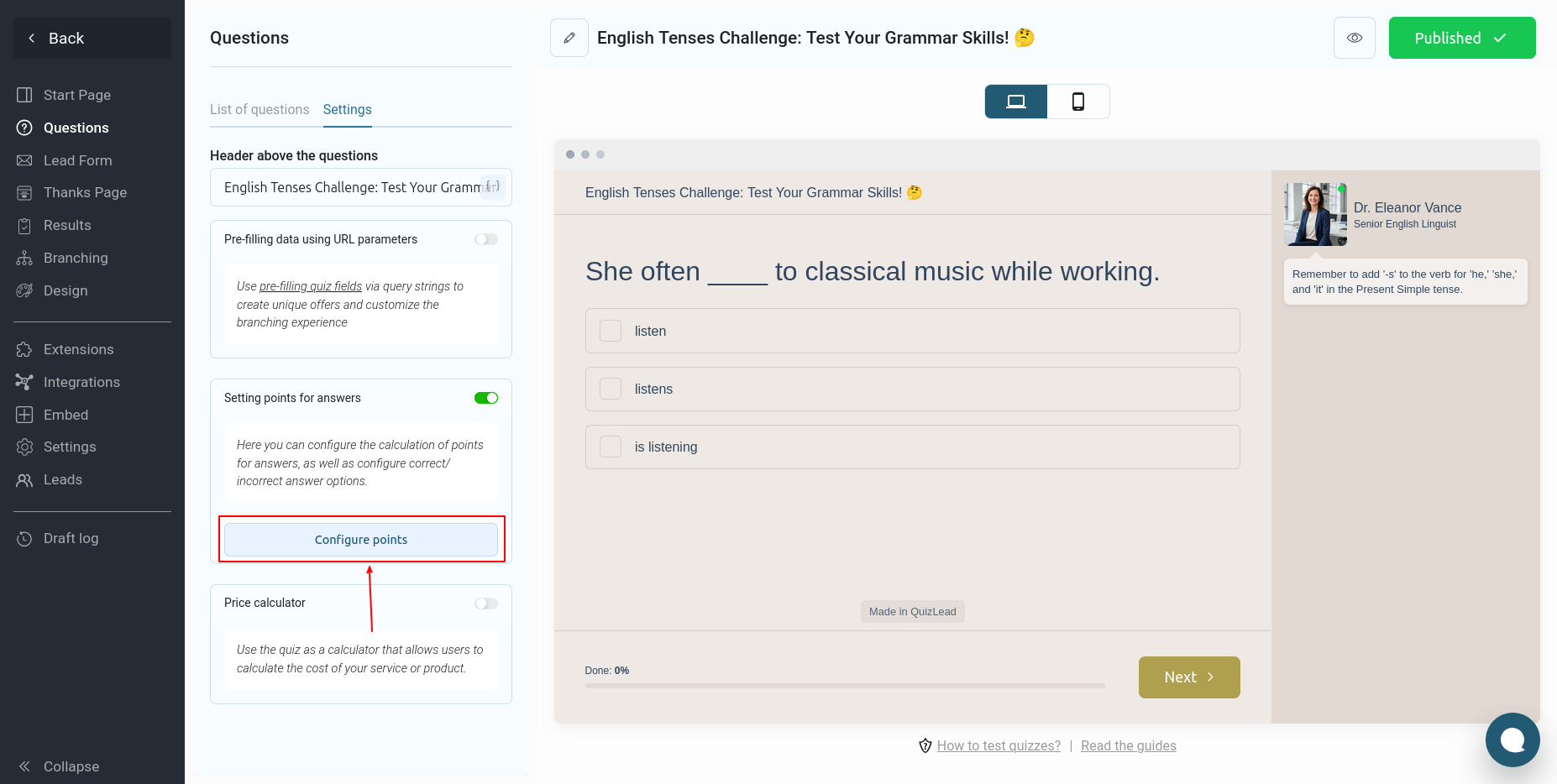Screen dimensions: 1557x784
Task: Open the Branching section icon
Action: 24,258
